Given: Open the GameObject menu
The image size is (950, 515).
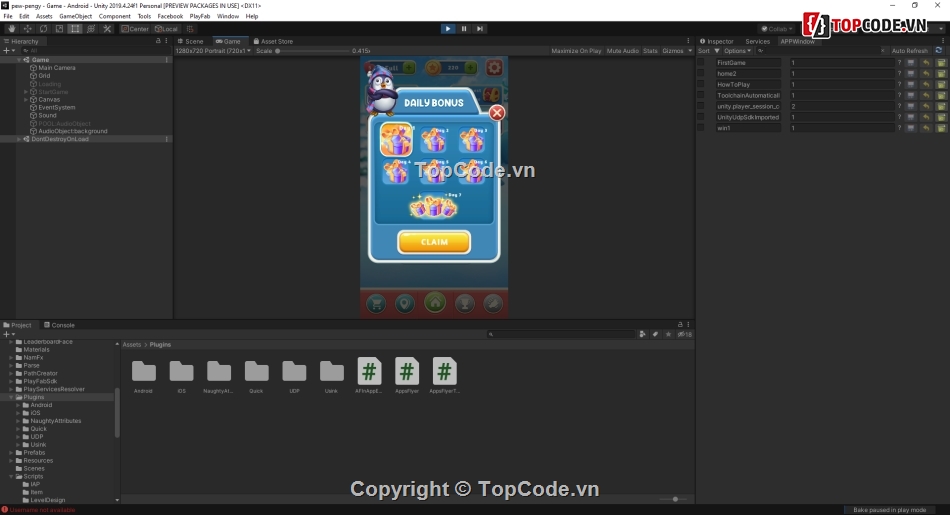Looking at the screenshot, I should click(x=75, y=16).
